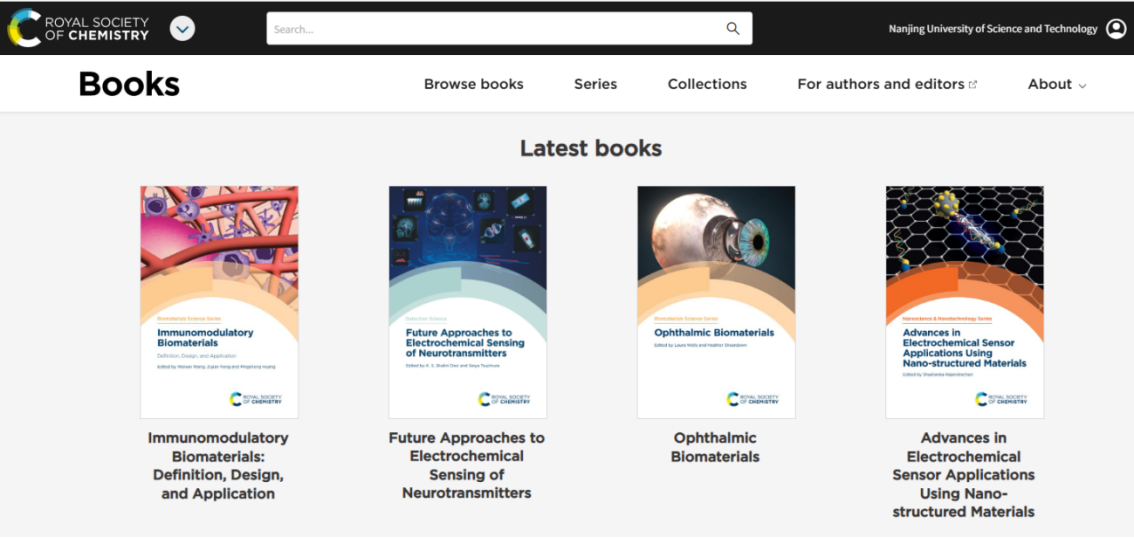Focus the Search text field
The width and height of the screenshot is (1134, 538).
tap(495, 29)
